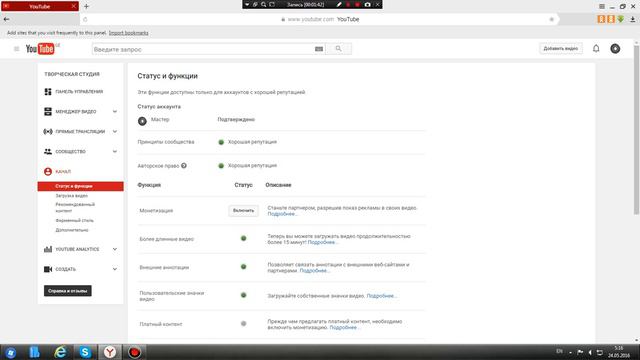Close the YouTube browser tab

(74, 6)
